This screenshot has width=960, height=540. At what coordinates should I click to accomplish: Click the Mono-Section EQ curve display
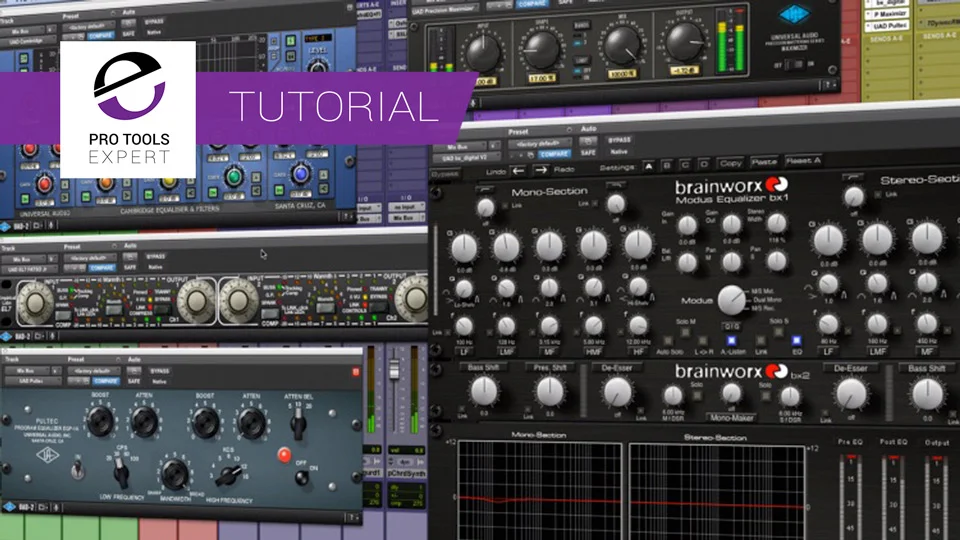(540, 490)
